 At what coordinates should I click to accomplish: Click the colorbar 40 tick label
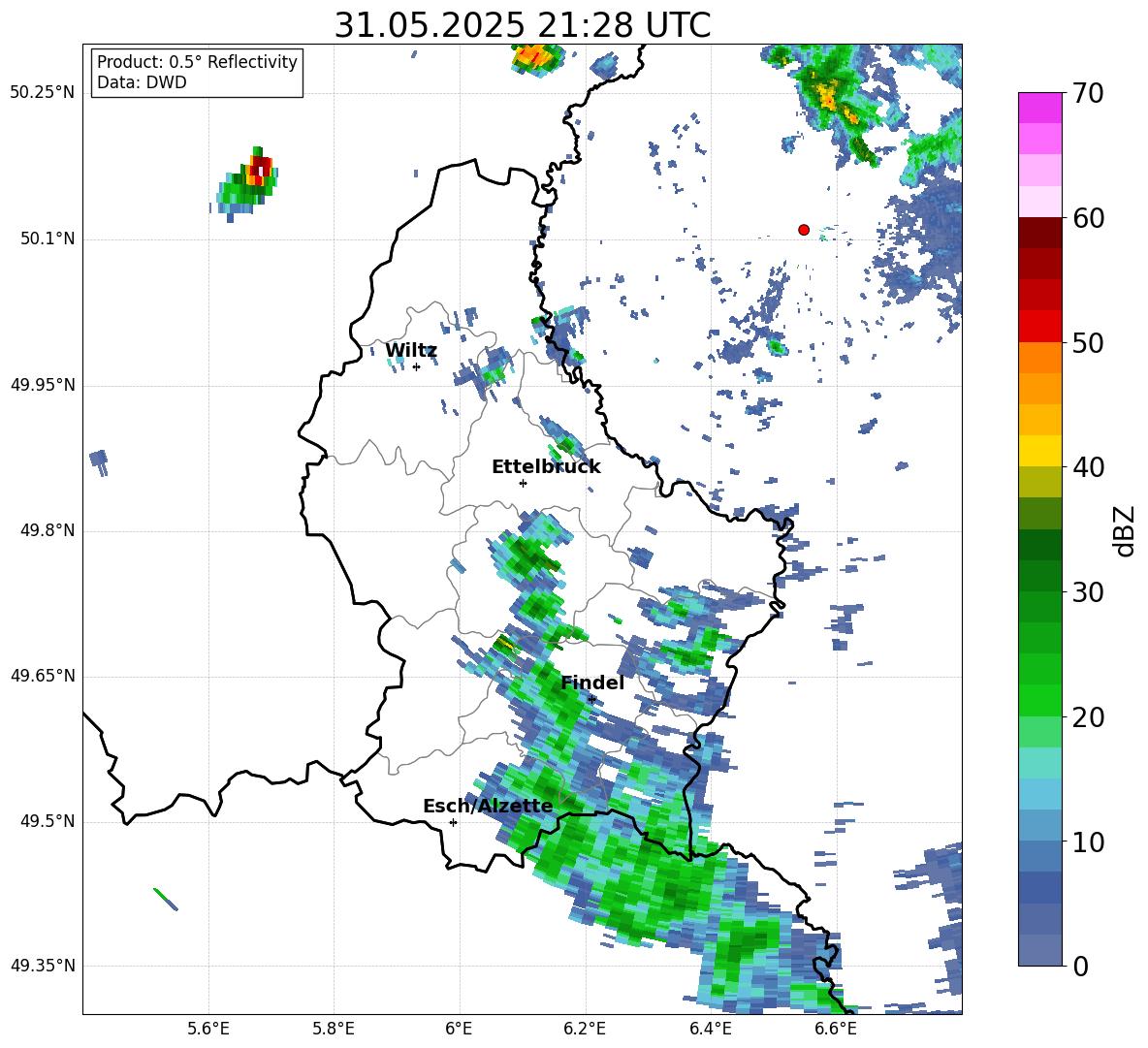pos(1088,467)
